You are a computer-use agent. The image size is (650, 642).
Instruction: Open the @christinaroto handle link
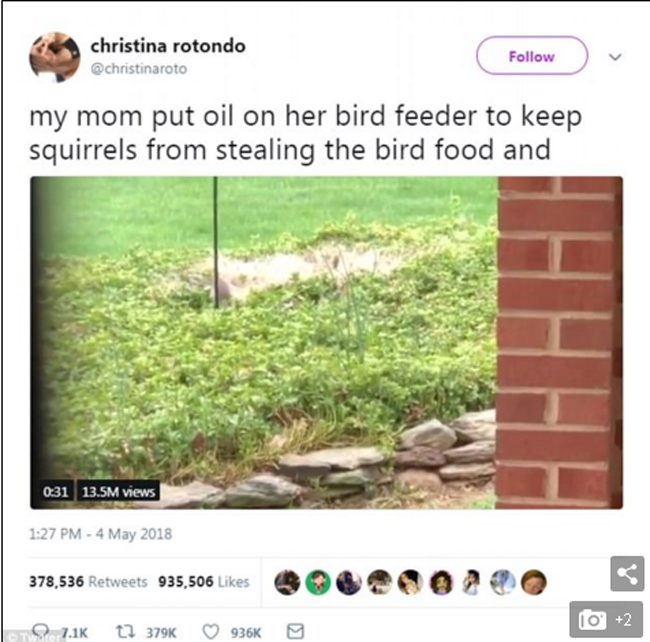pyautogui.click(x=139, y=68)
